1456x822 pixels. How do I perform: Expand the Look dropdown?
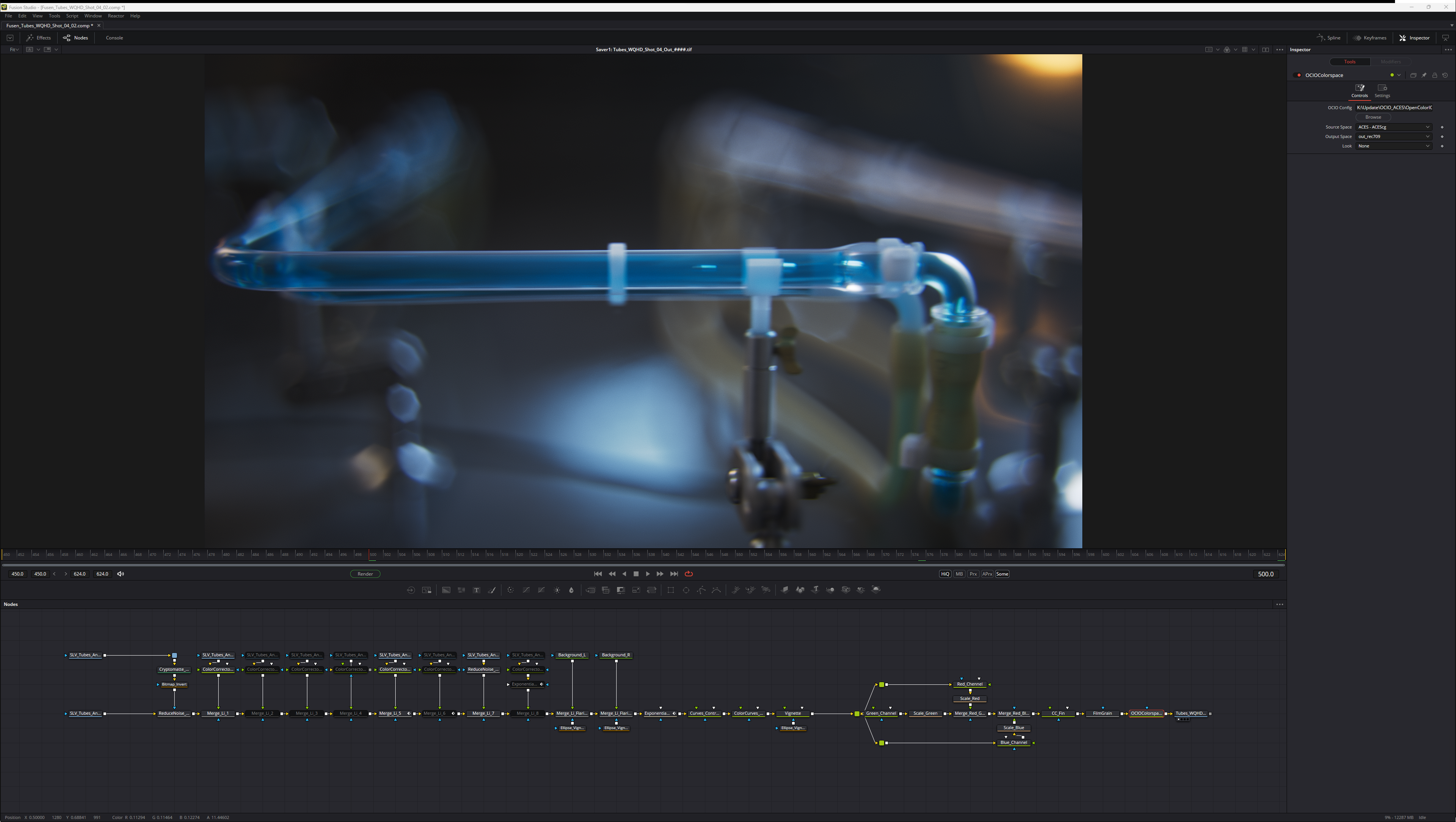tap(1393, 146)
